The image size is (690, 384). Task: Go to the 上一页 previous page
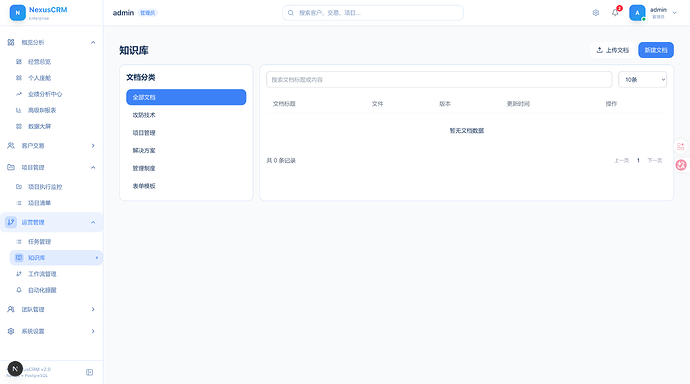(621, 161)
